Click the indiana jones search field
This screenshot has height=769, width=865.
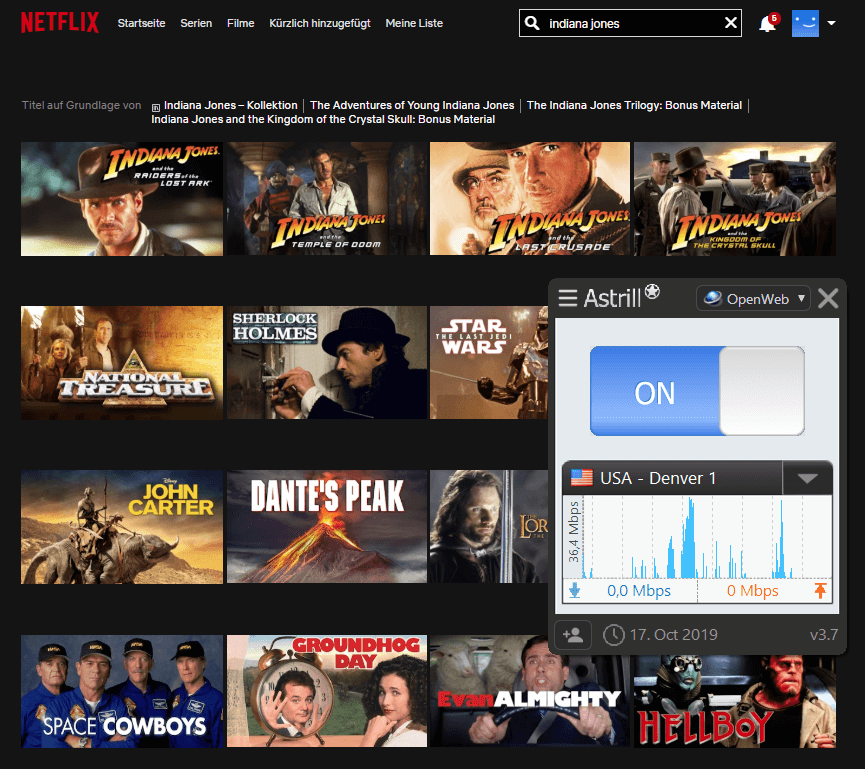coord(630,23)
